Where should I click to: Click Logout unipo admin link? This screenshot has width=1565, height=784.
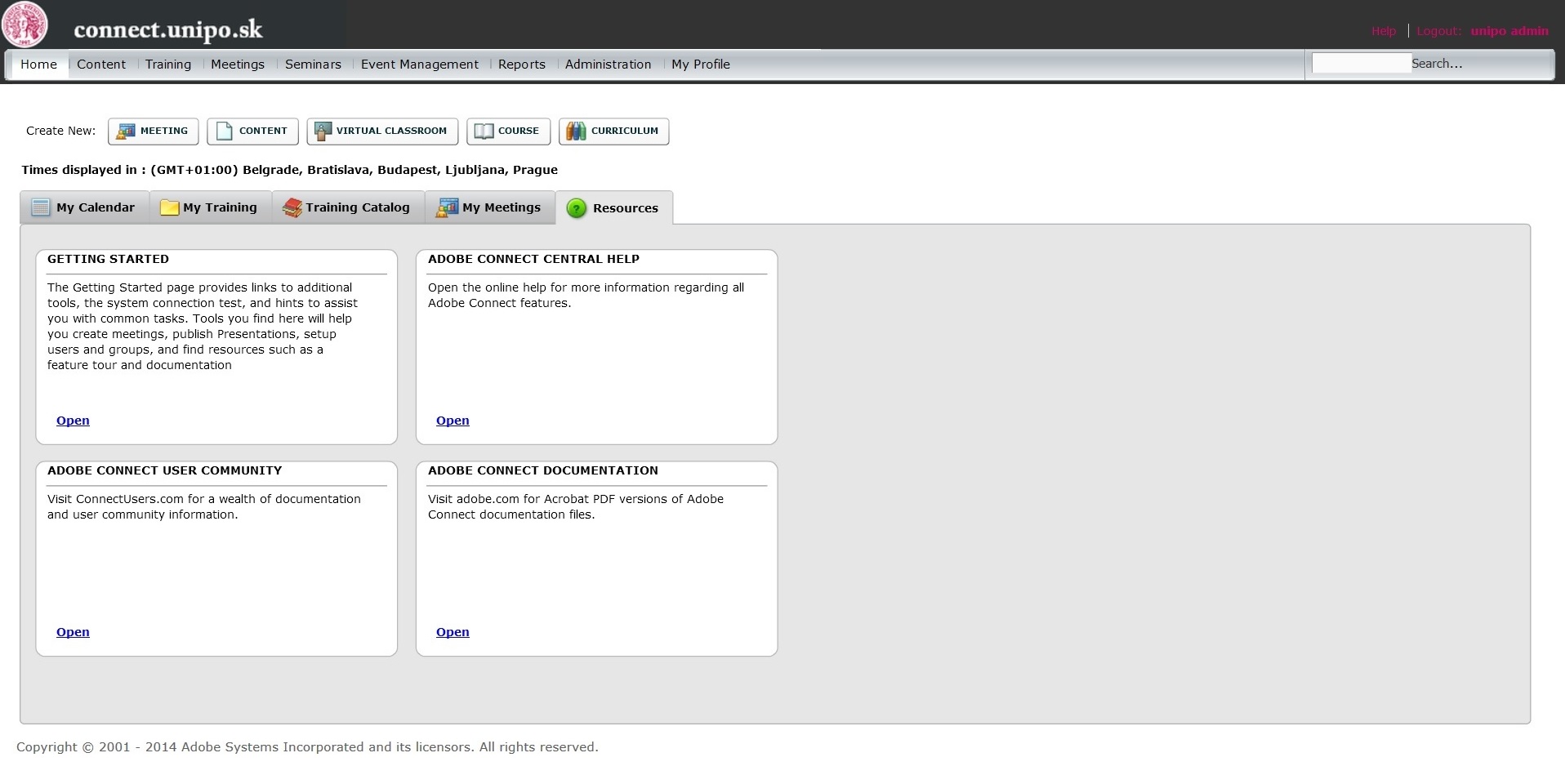click(x=1483, y=31)
